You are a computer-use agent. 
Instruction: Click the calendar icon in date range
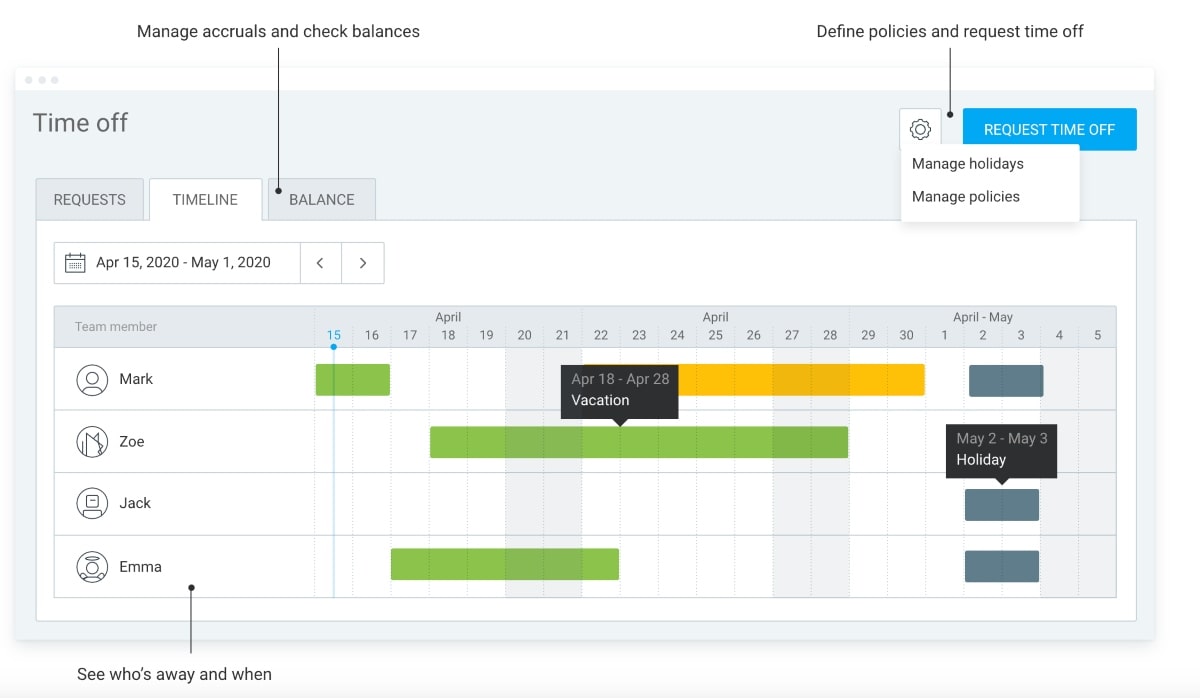[75, 263]
